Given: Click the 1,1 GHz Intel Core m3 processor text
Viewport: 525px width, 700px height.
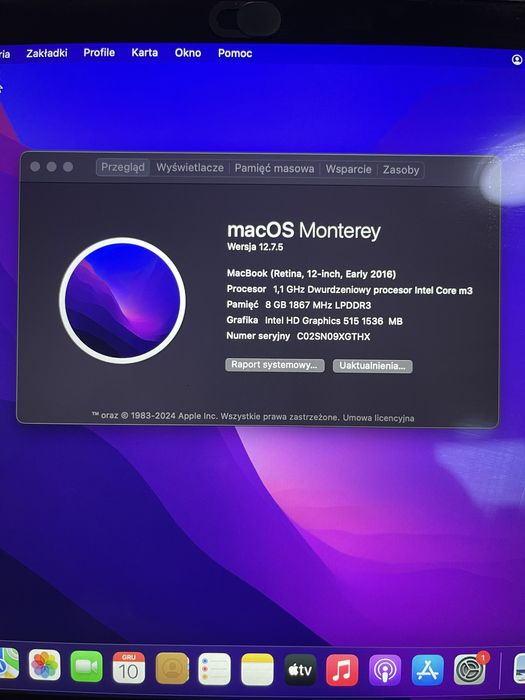Looking at the screenshot, I should coord(373,290).
